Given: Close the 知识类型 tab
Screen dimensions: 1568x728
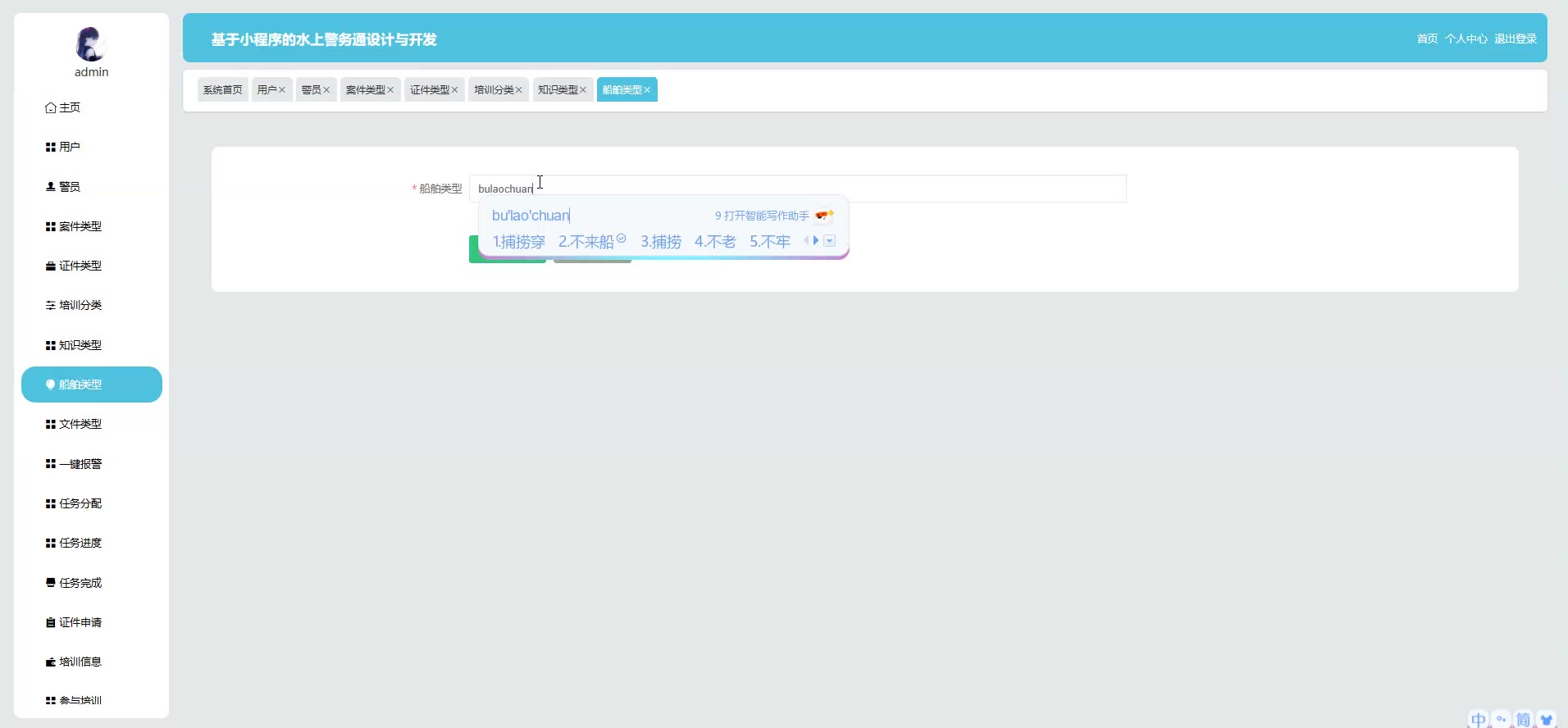Looking at the screenshot, I should click(x=583, y=90).
